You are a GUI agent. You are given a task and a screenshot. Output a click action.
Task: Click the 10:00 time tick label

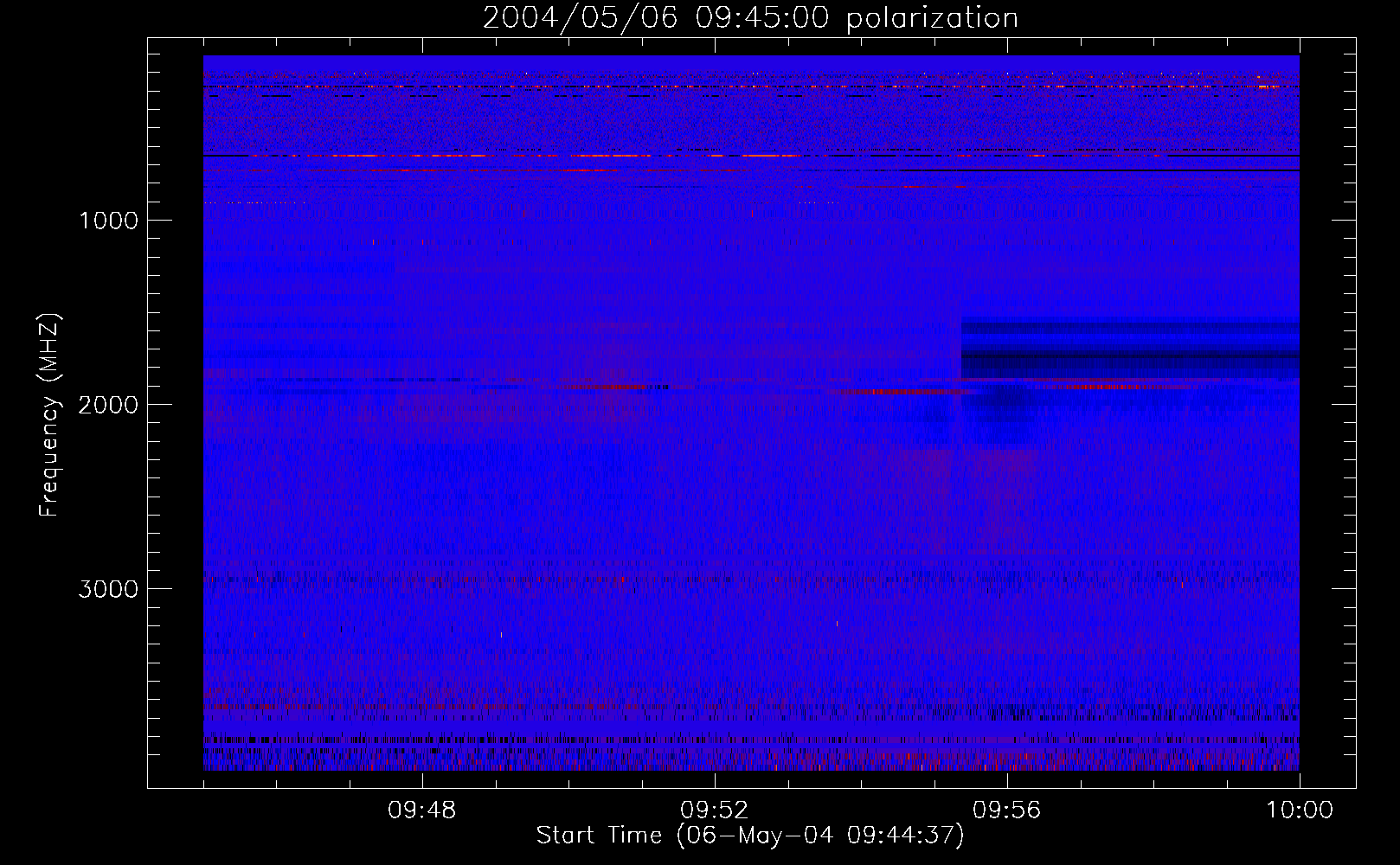1299,811
